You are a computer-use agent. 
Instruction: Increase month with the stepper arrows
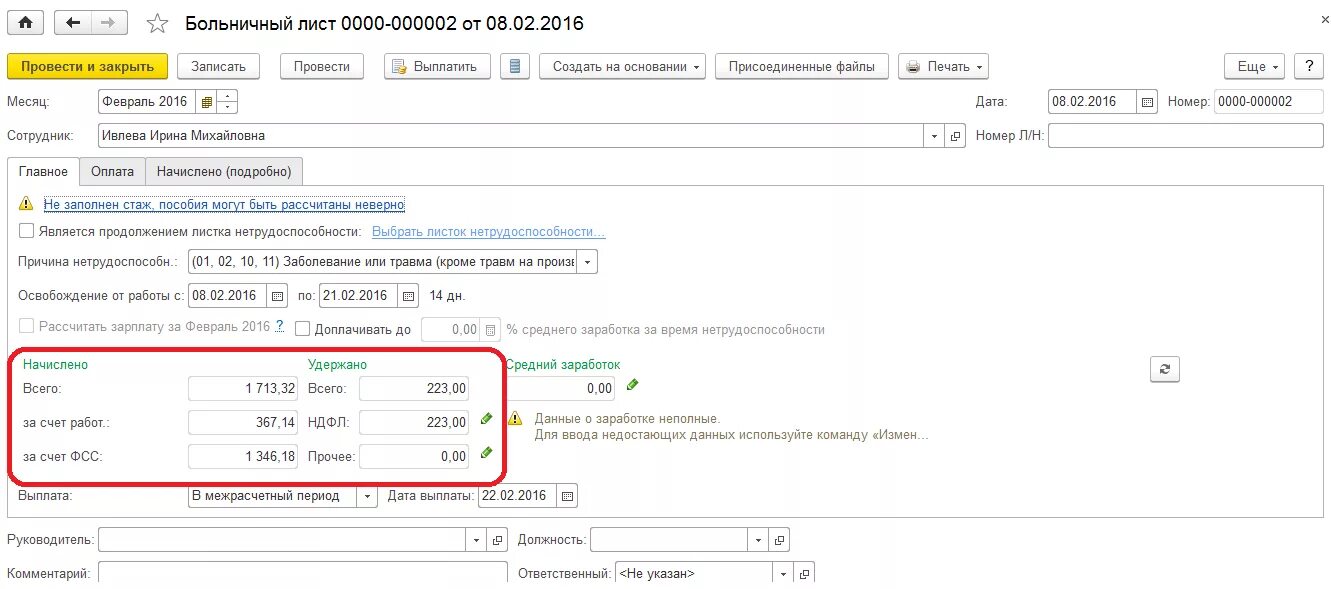(228, 97)
